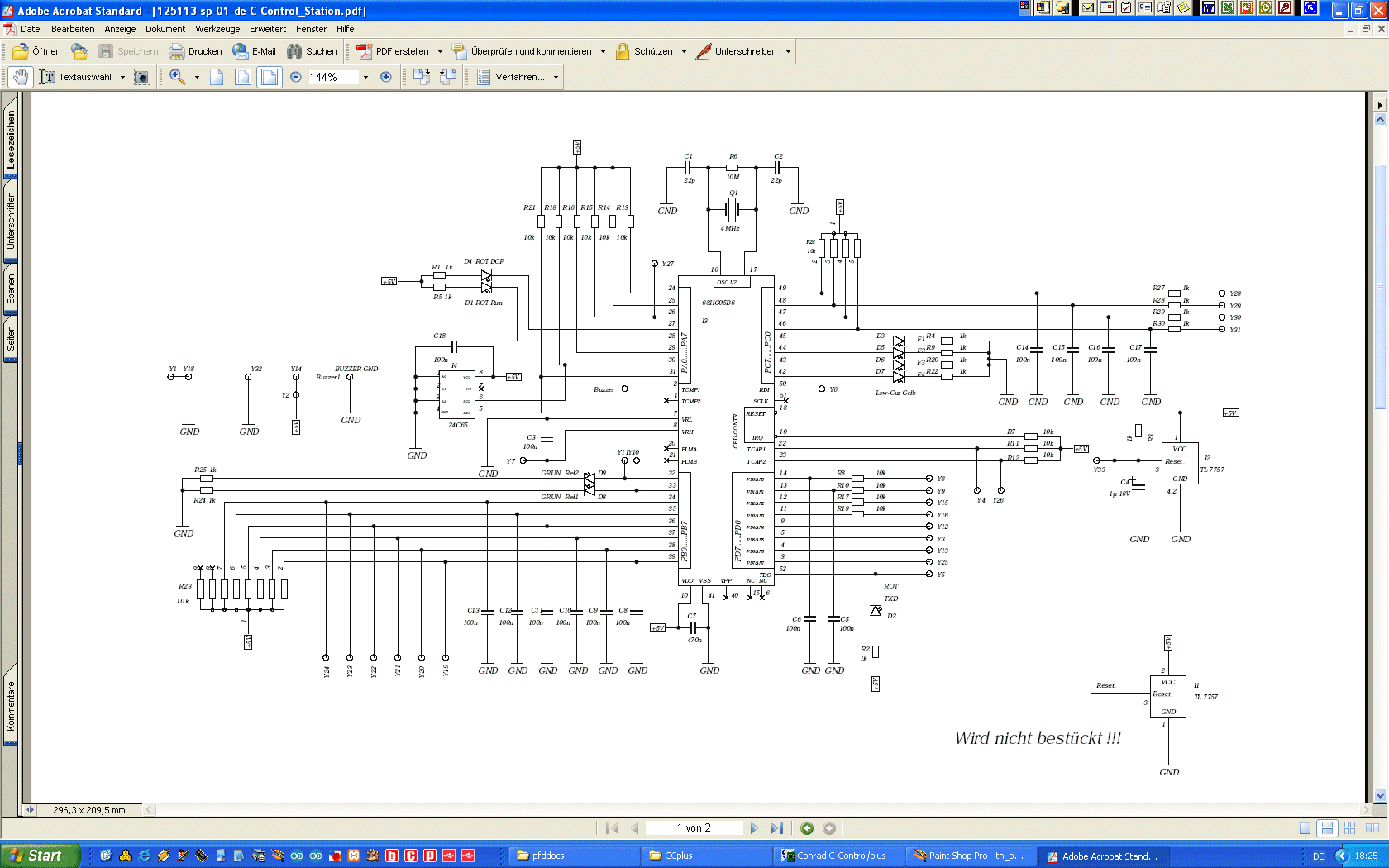Open the Bearbeiten menu
The image size is (1389, 868).
73,29
